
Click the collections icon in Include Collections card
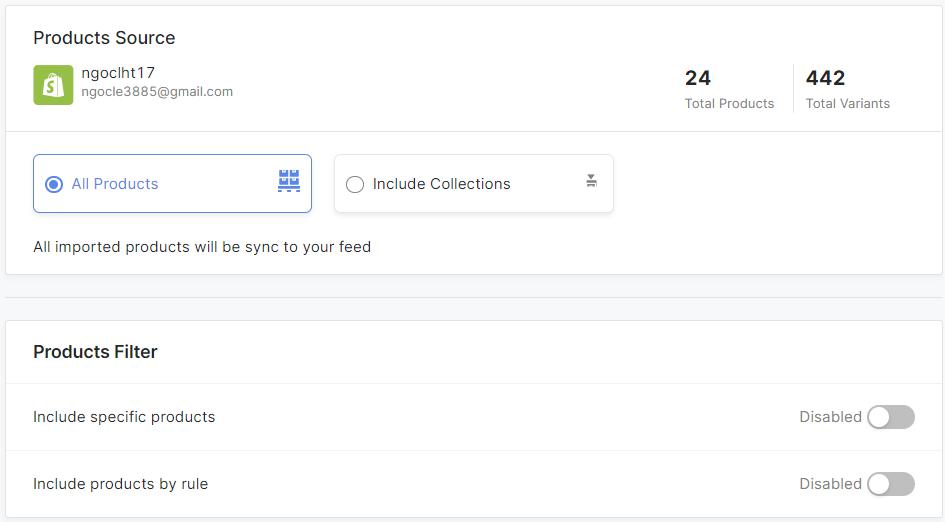click(x=591, y=180)
